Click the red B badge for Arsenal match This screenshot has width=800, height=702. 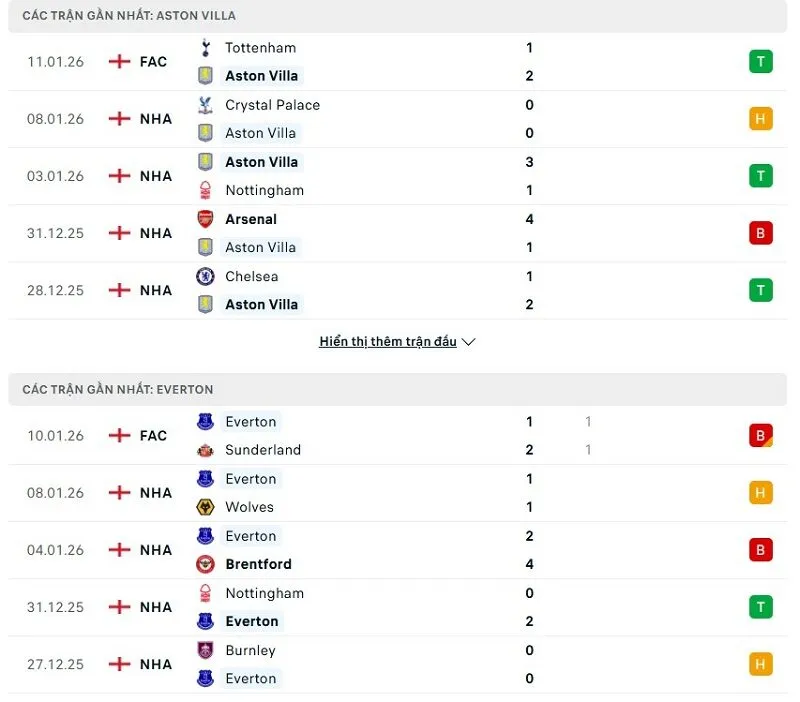pyautogui.click(x=761, y=233)
